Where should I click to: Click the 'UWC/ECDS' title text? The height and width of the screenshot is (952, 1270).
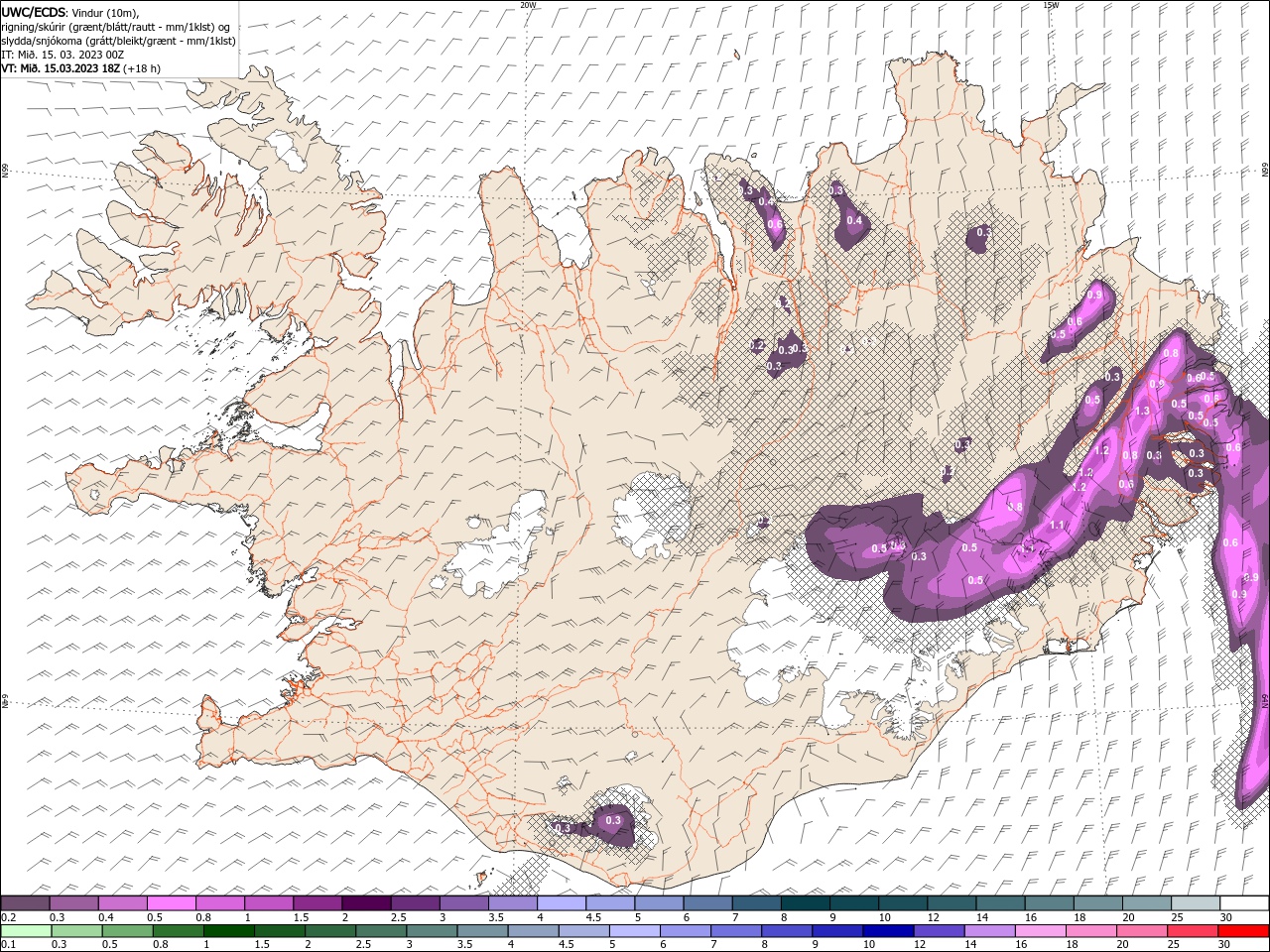34,12
